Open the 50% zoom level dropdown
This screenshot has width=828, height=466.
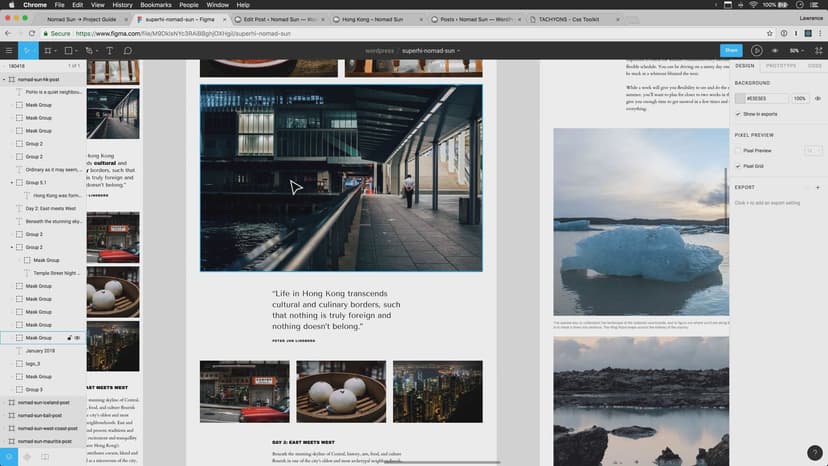pos(797,50)
